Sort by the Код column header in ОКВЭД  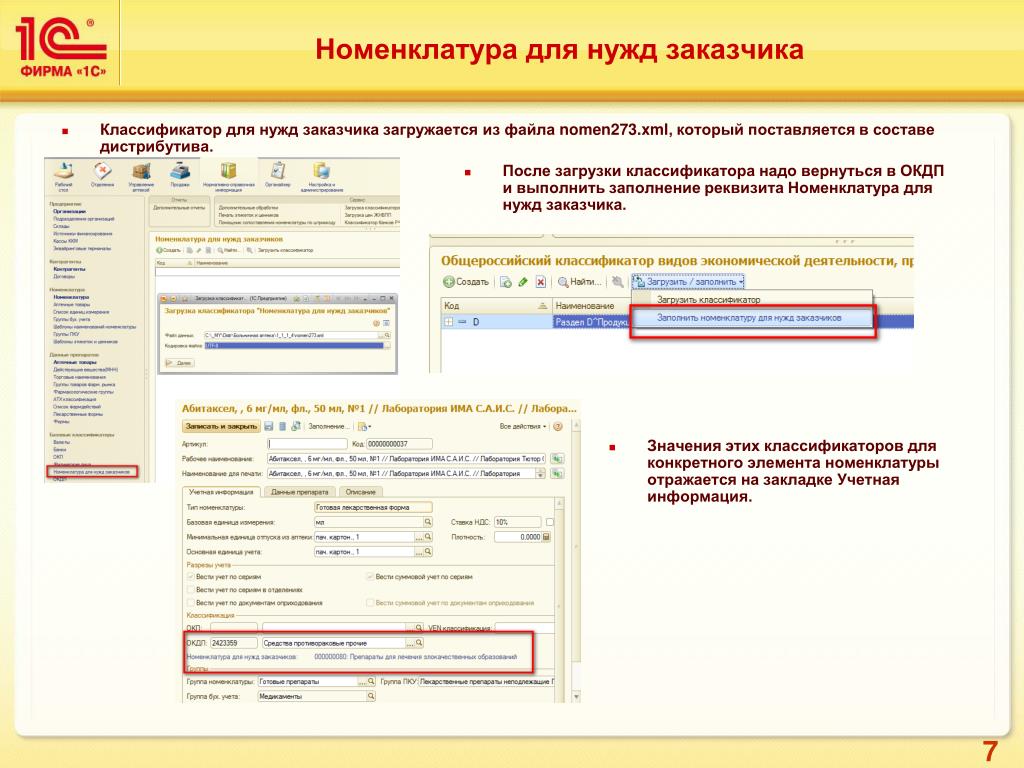click(496, 306)
